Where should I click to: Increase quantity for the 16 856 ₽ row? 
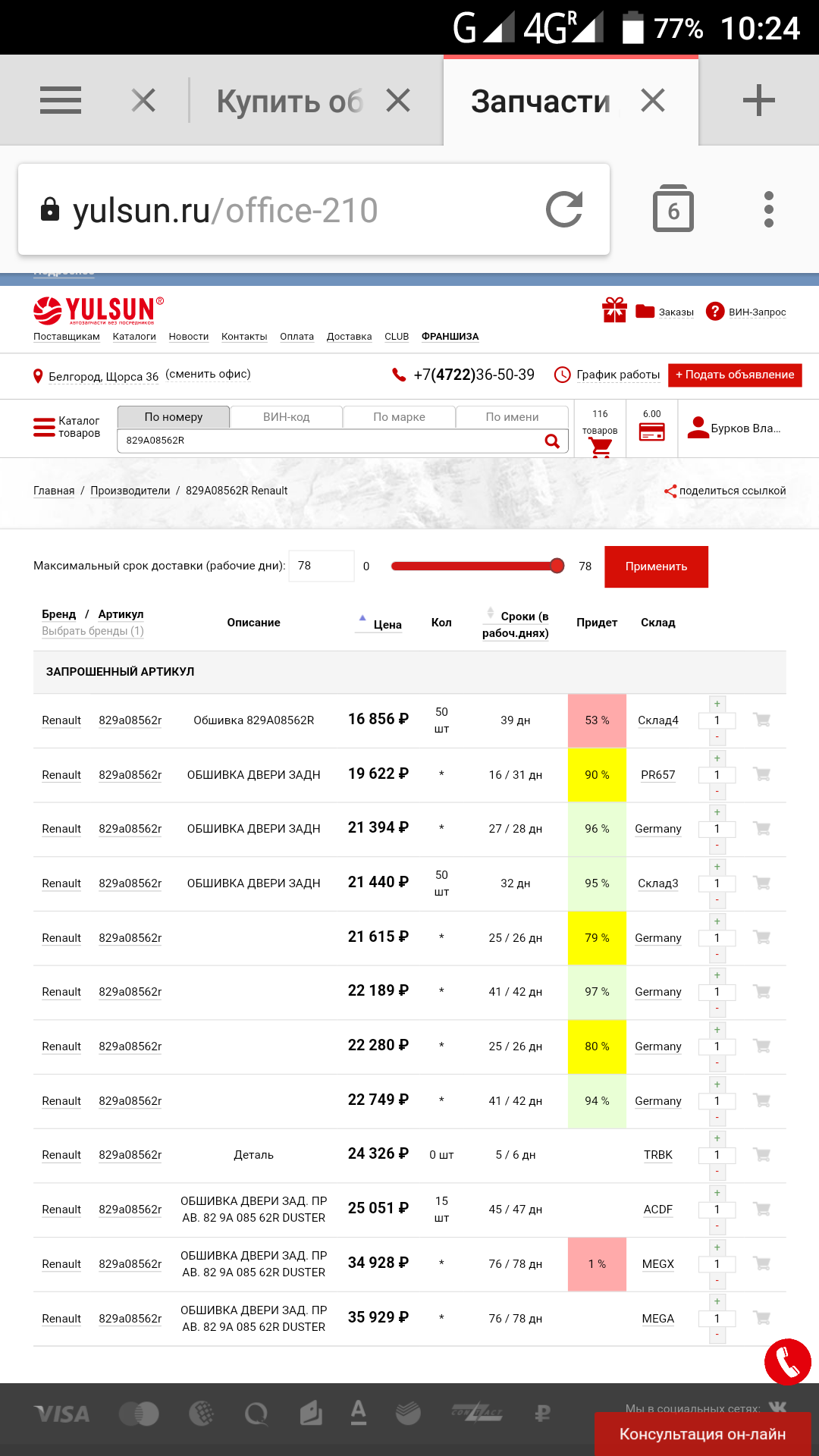[x=717, y=704]
